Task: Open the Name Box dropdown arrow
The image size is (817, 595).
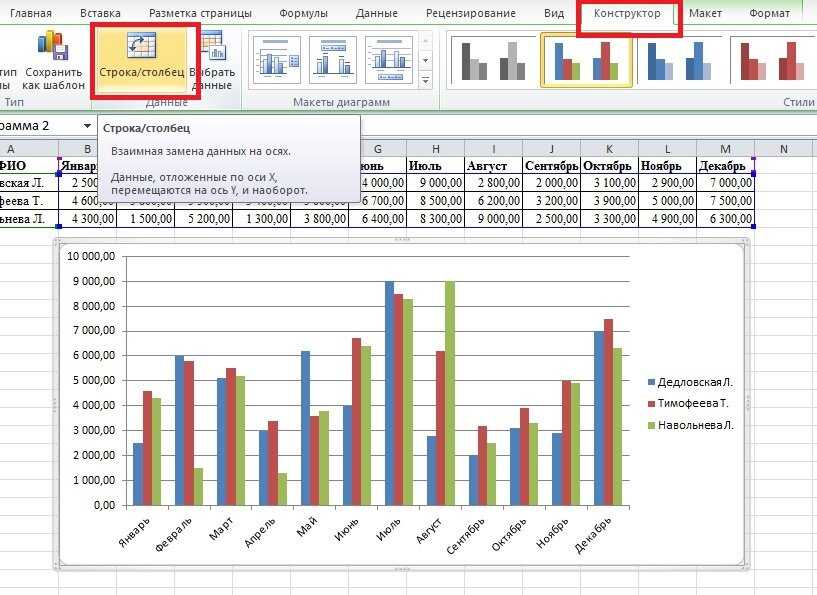Action: coord(87,126)
